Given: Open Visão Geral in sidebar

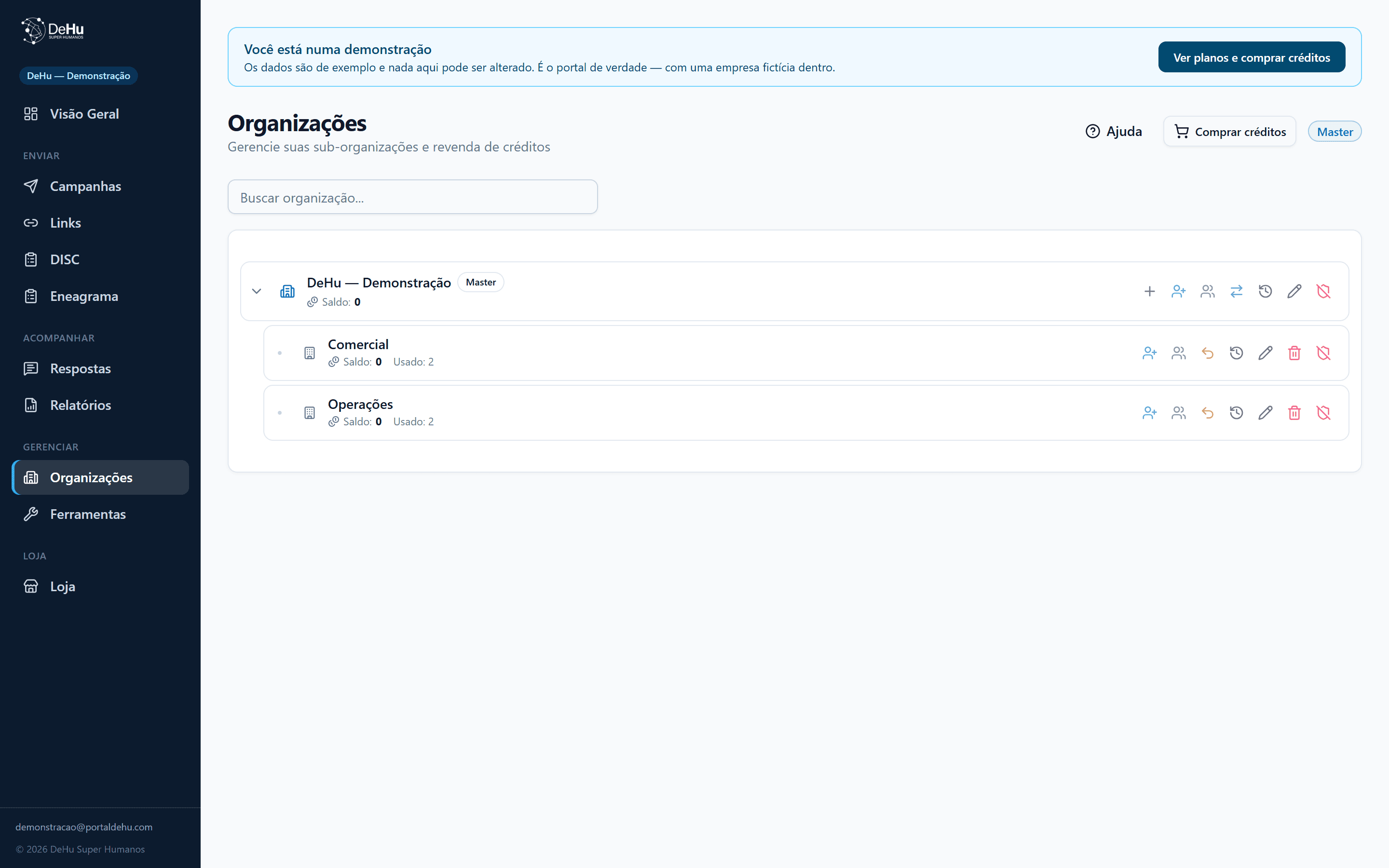Looking at the screenshot, I should [x=100, y=114].
